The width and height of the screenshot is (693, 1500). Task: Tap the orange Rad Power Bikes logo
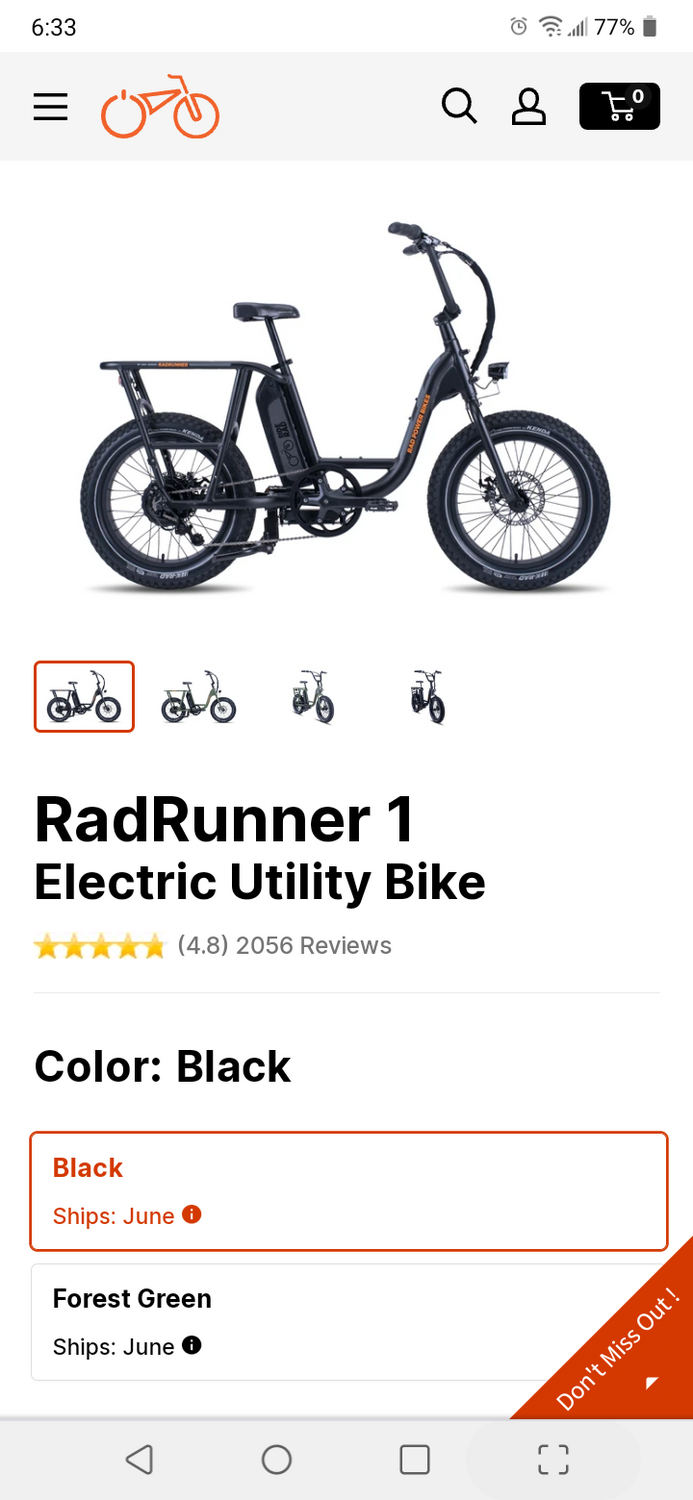pos(160,106)
